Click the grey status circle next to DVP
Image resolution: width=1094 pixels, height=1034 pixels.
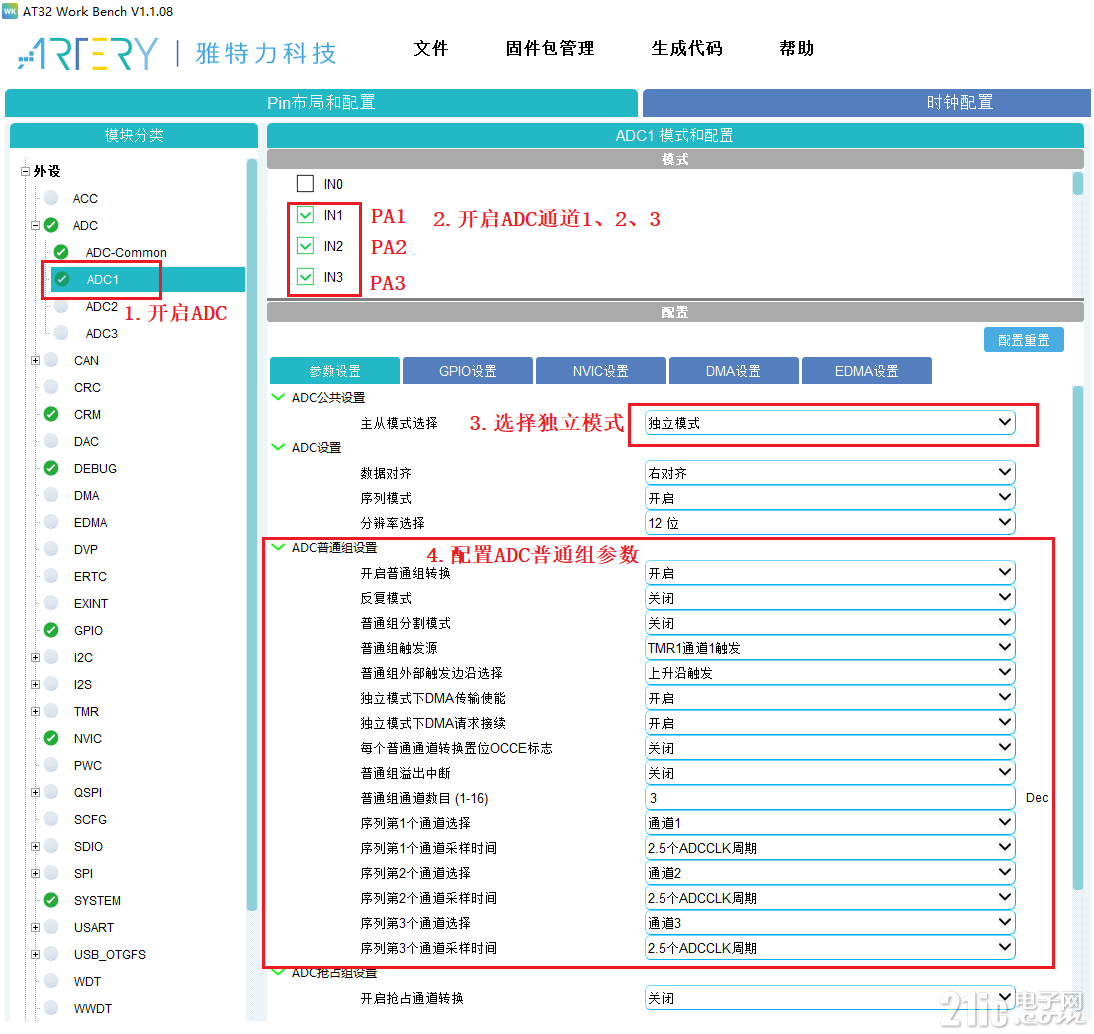coord(51,548)
